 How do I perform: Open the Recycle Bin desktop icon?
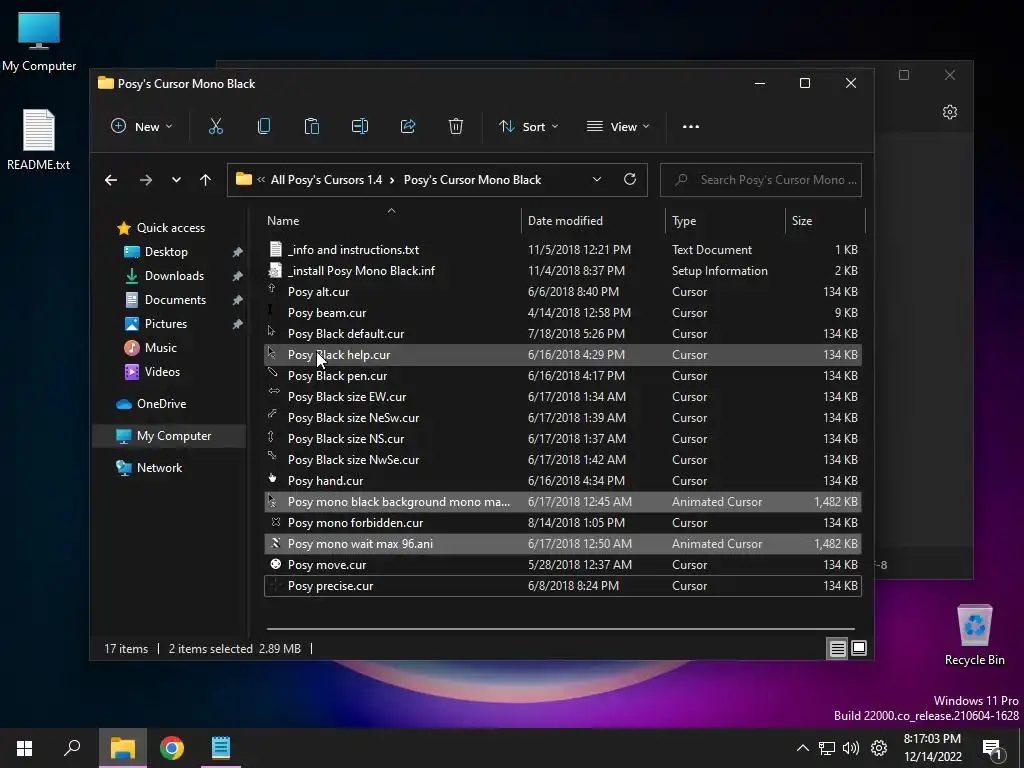click(974, 635)
